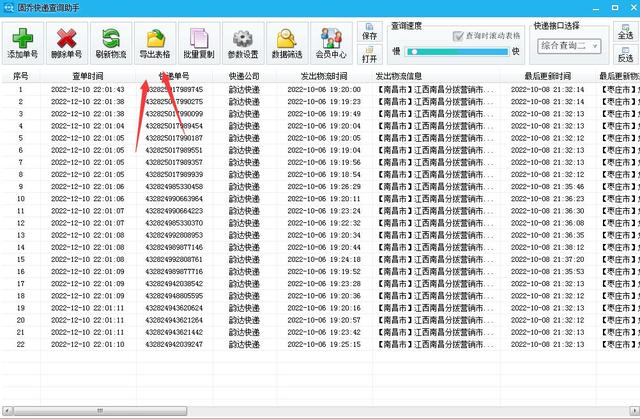Click row number 12 cell
The image size is (640, 419).
[x=21, y=223]
